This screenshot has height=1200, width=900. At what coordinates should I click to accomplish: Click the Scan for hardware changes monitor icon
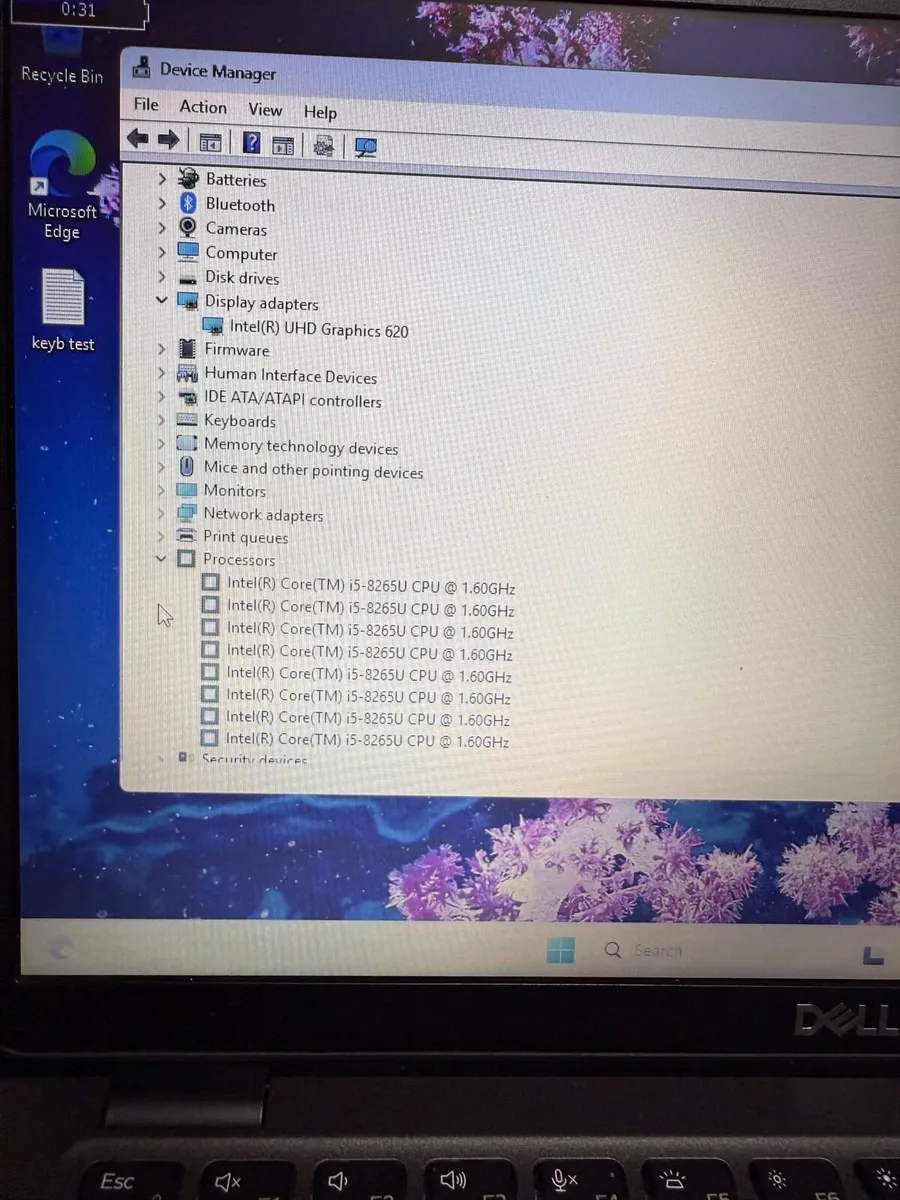pos(366,148)
